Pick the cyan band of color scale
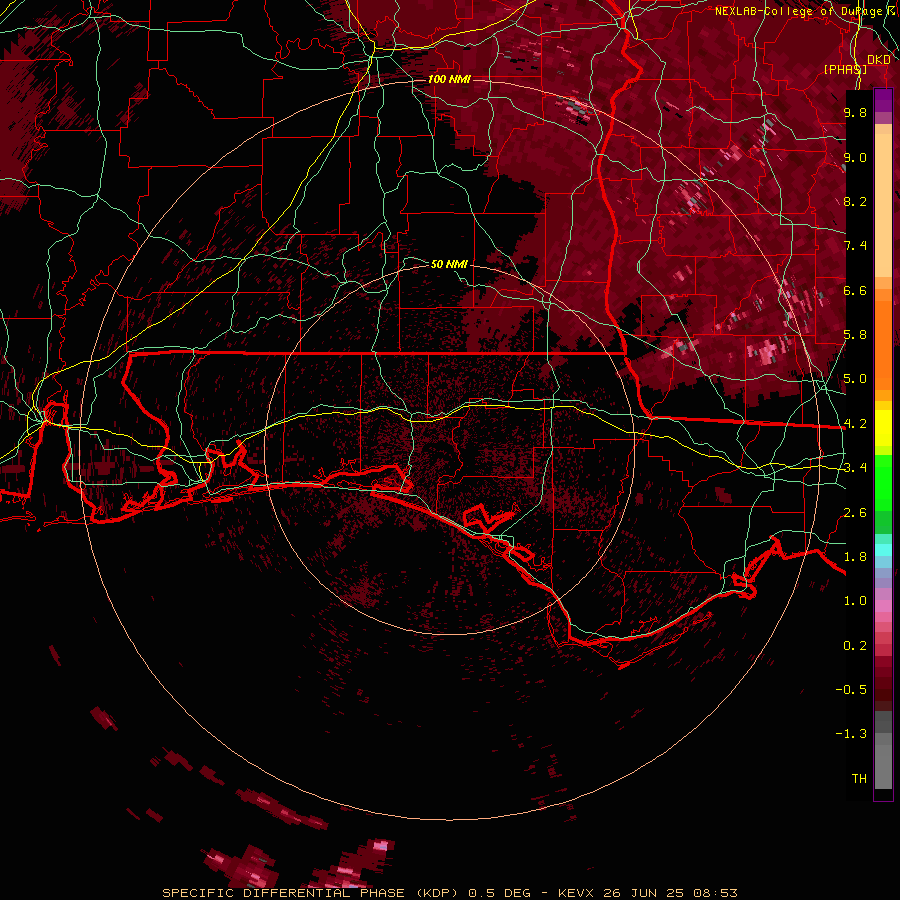Screen dimensions: 900x900 point(883,550)
